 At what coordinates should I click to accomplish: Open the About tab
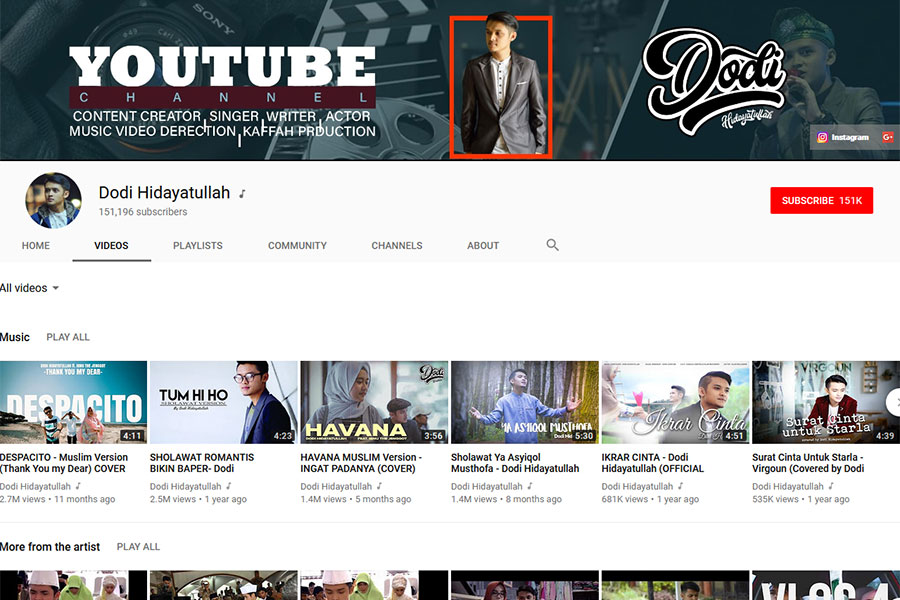483,245
